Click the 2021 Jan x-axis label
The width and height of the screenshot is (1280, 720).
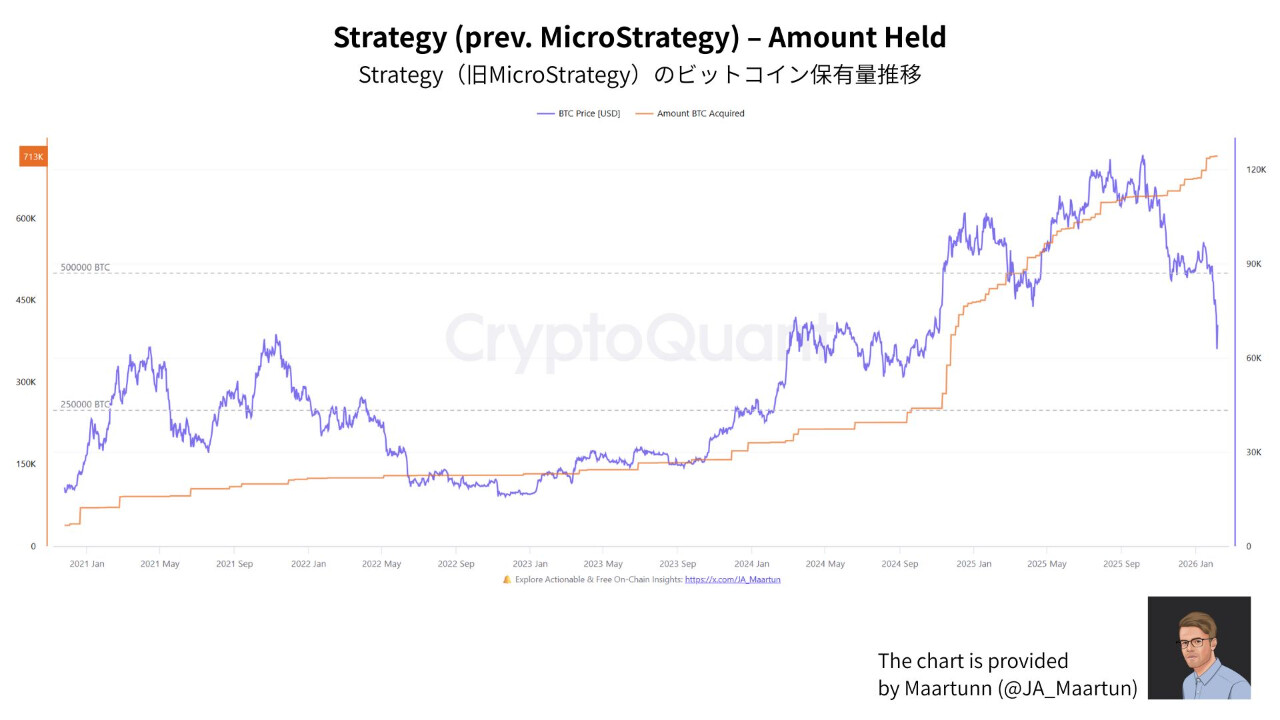pyautogui.click(x=86, y=564)
